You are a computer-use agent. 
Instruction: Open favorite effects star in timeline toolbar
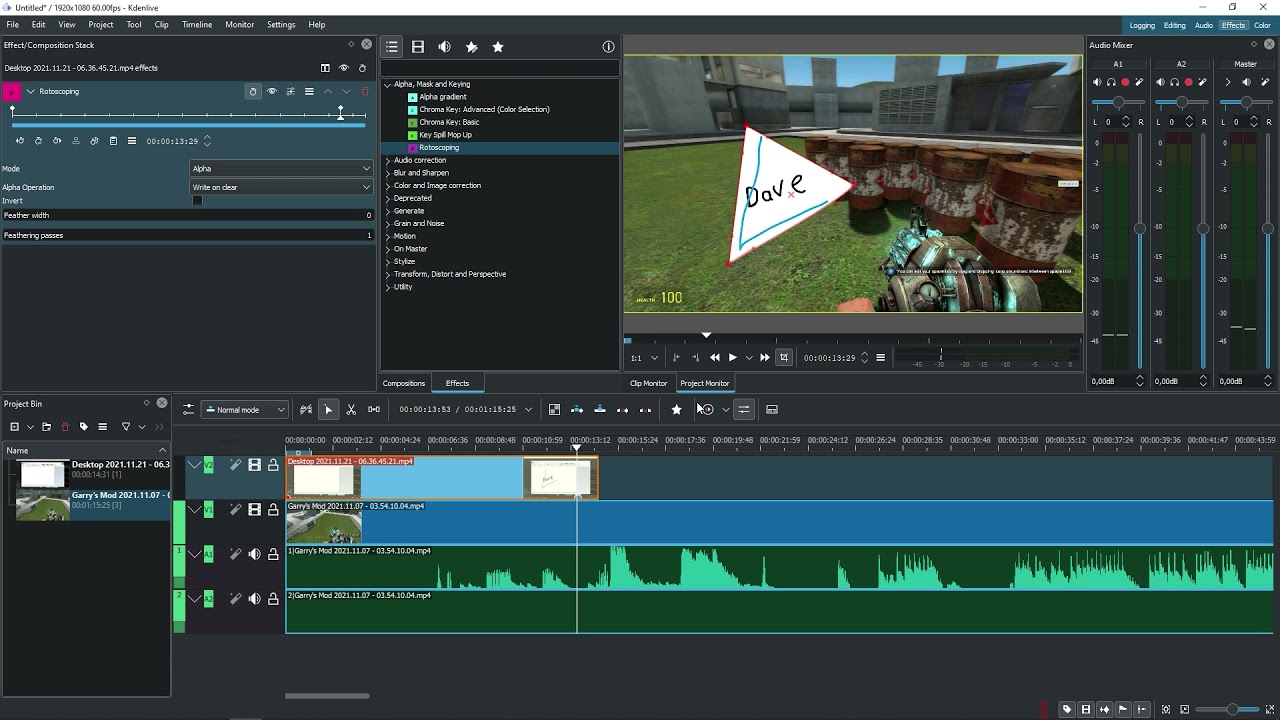[x=677, y=409]
